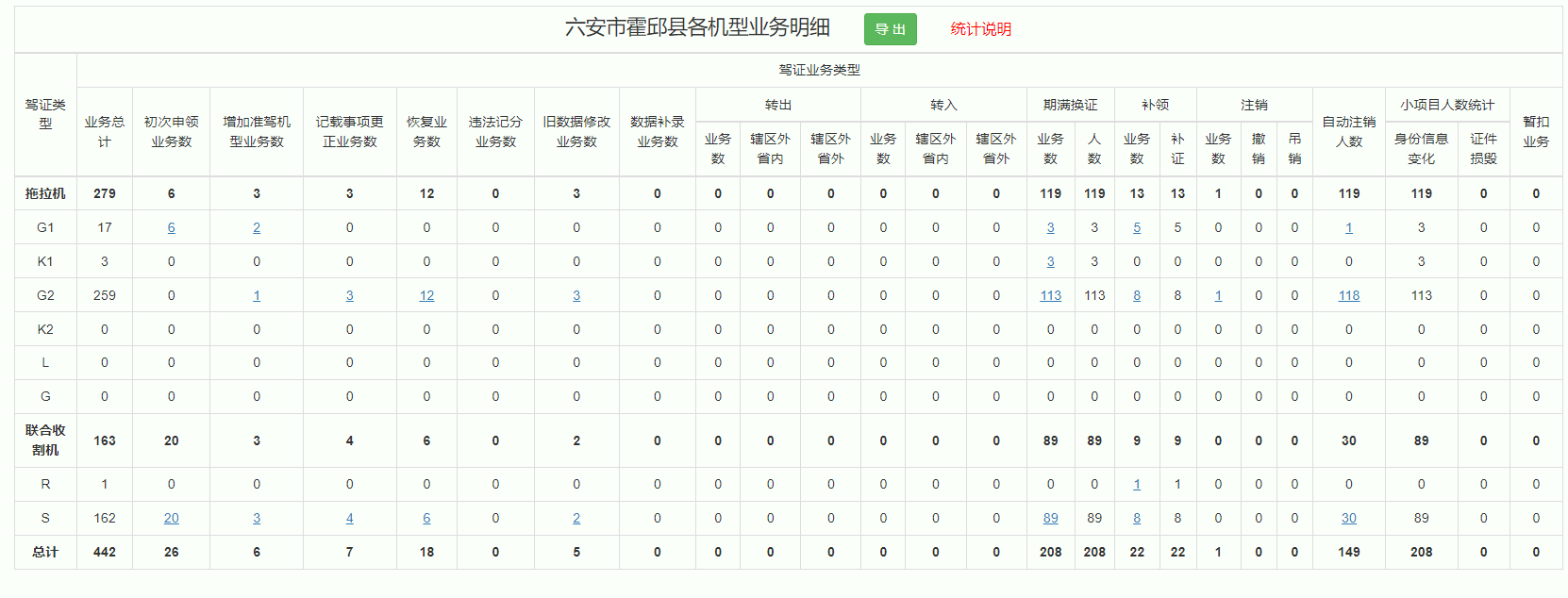Open S row 恢复业务数 link showing 6
Viewport: 1568px width, 598px height.
click(x=426, y=518)
